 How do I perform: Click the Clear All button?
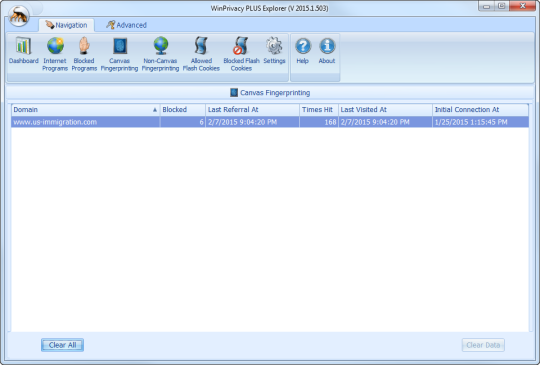click(x=62, y=345)
